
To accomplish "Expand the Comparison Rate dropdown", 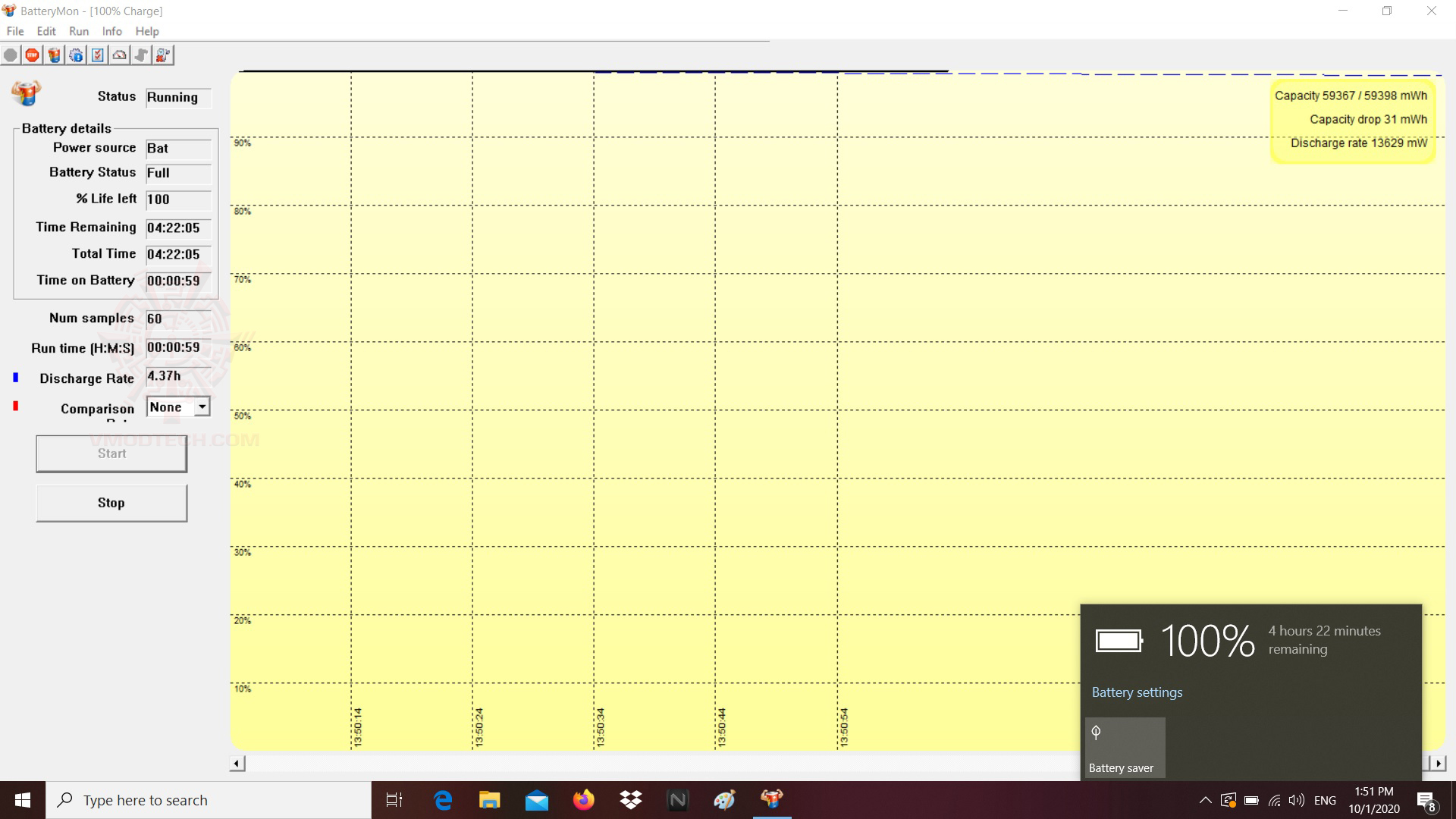I will coord(202,407).
